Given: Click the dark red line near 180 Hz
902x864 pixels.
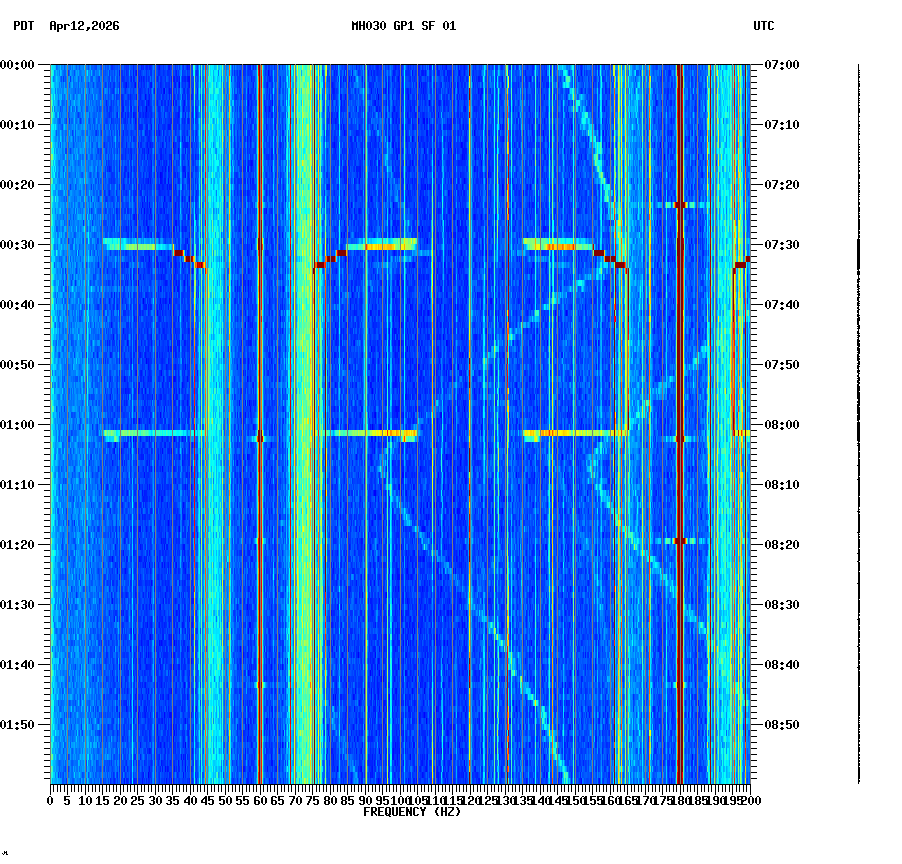Looking at the screenshot, I should click(x=681, y=400).
